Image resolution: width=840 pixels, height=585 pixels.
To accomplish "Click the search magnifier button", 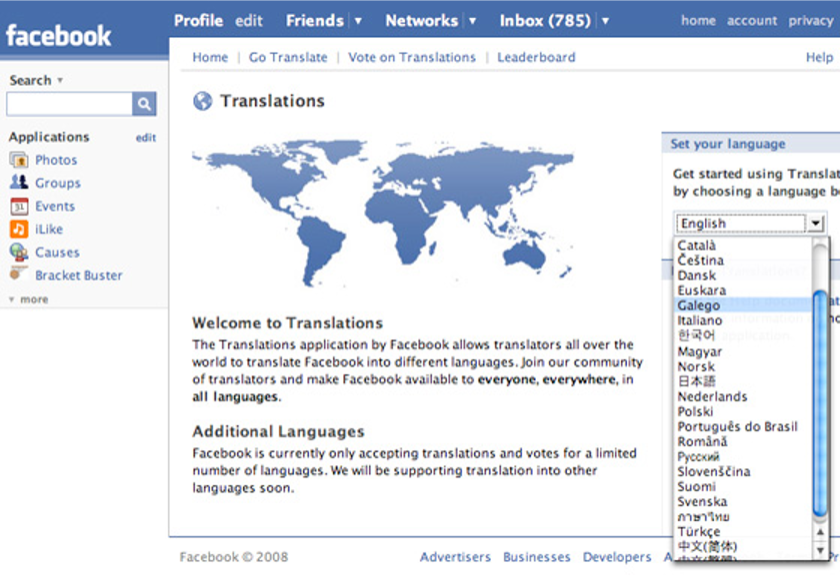I will pyautogui.click(x=144, y=103).
